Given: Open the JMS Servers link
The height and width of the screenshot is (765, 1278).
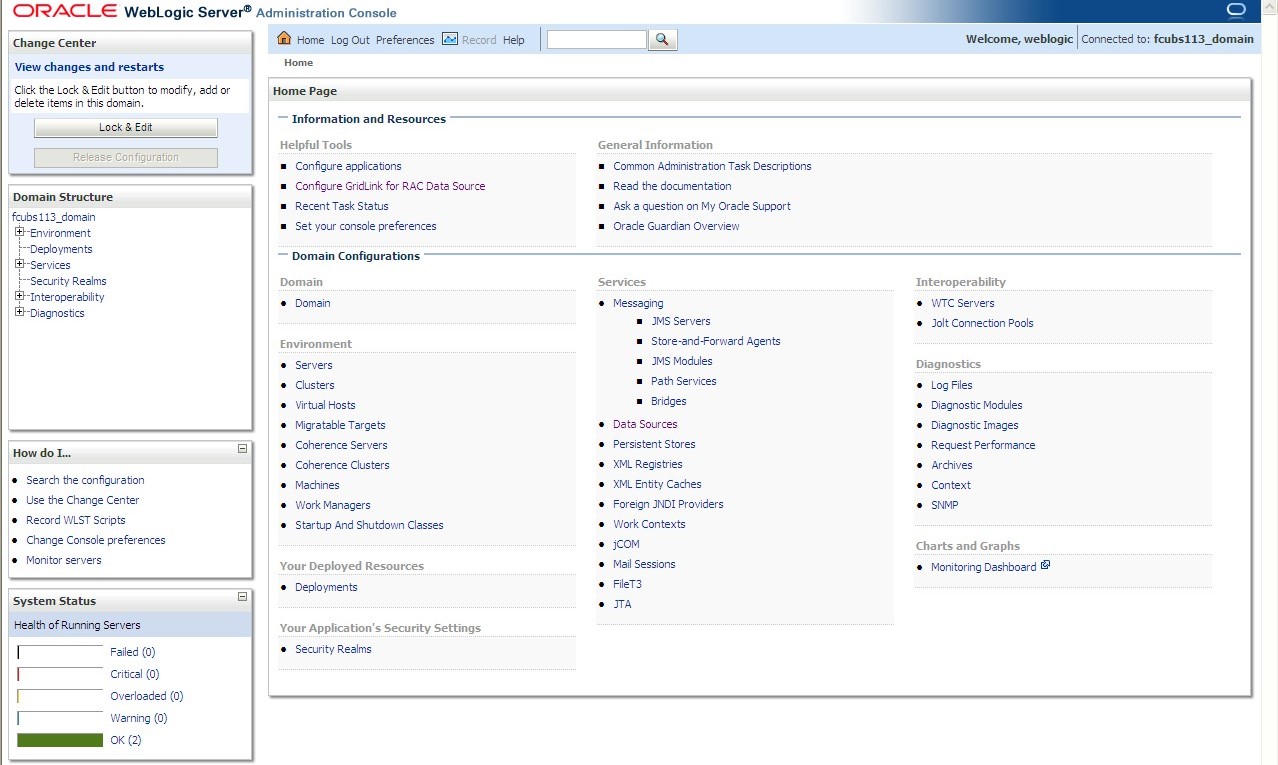Looking at the screenshot, I should 681,321.
